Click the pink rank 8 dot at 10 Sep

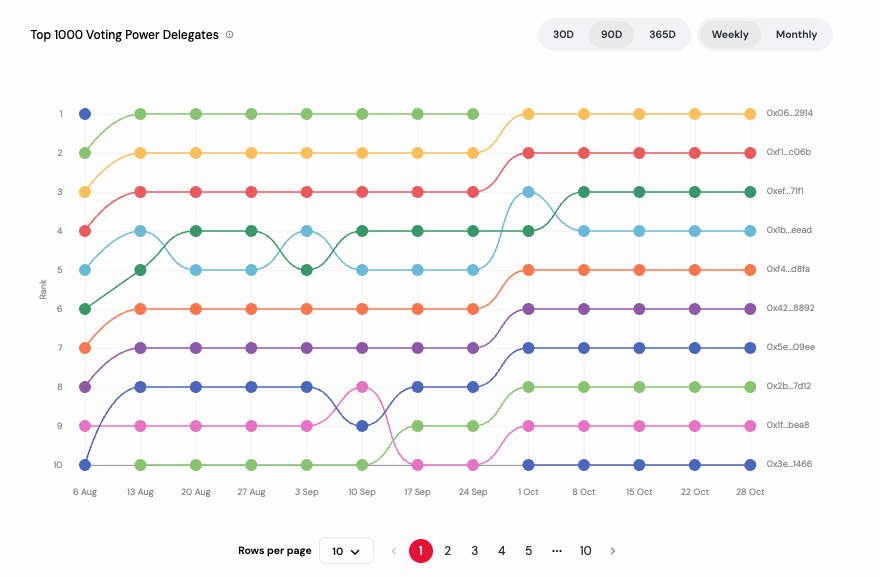pos(362,387)
